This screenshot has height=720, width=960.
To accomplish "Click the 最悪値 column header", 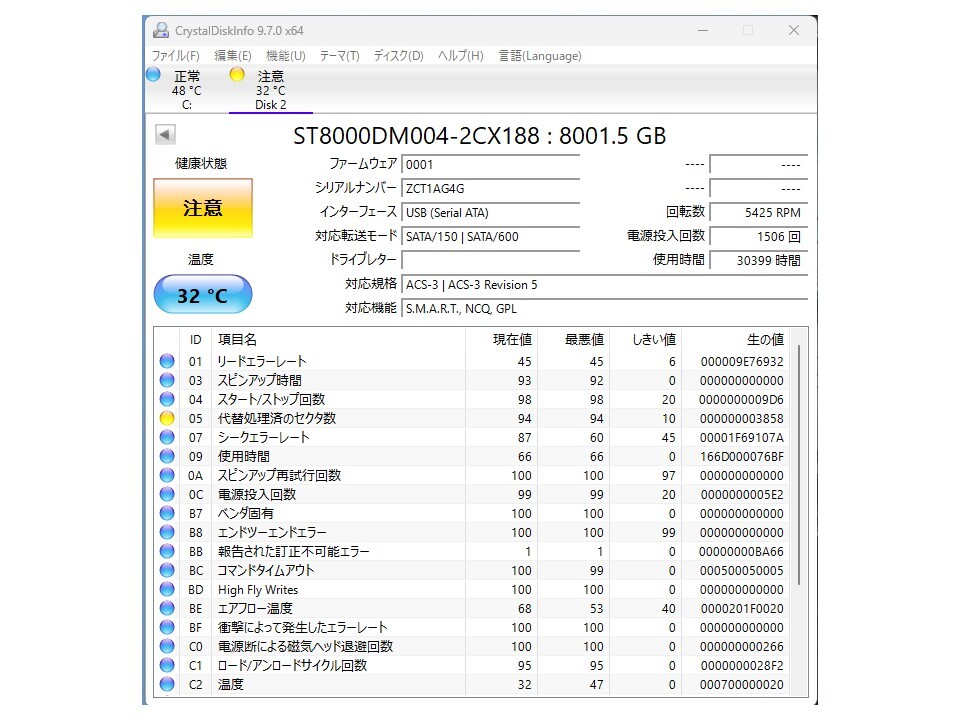I will pos(574,340).
